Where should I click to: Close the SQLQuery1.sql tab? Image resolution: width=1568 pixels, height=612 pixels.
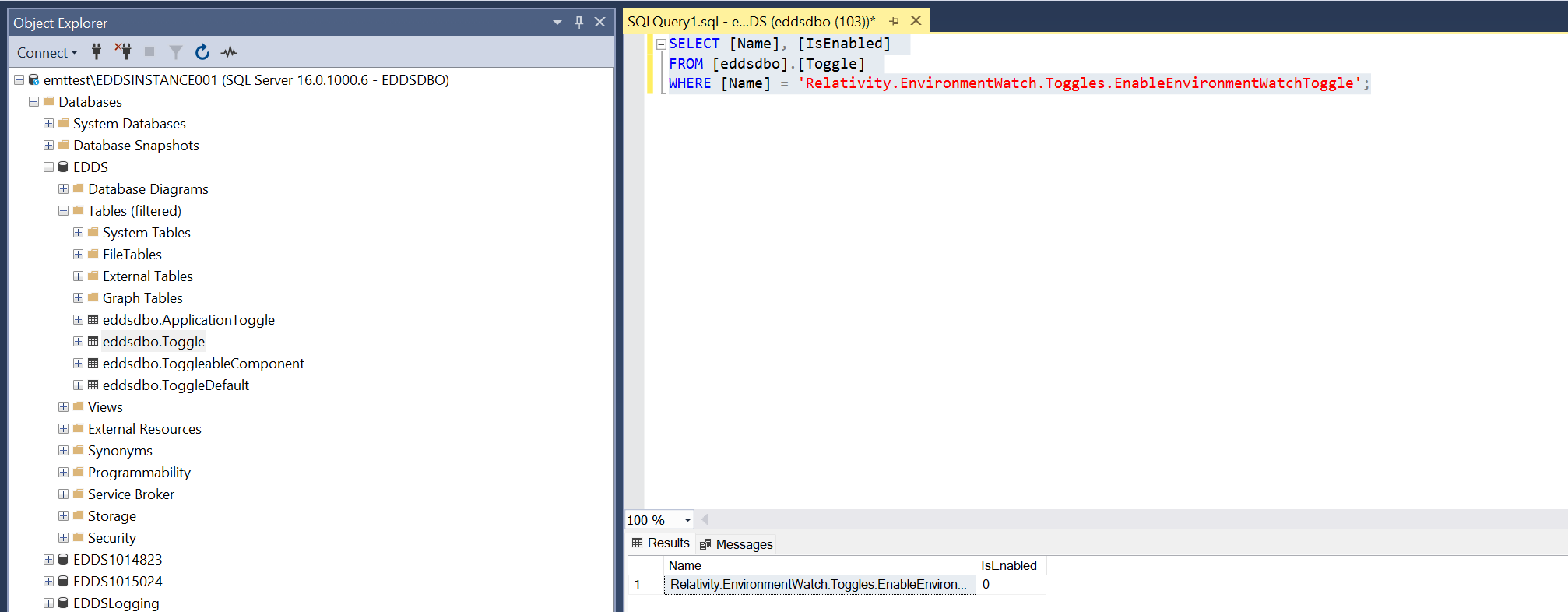[916, 21]
